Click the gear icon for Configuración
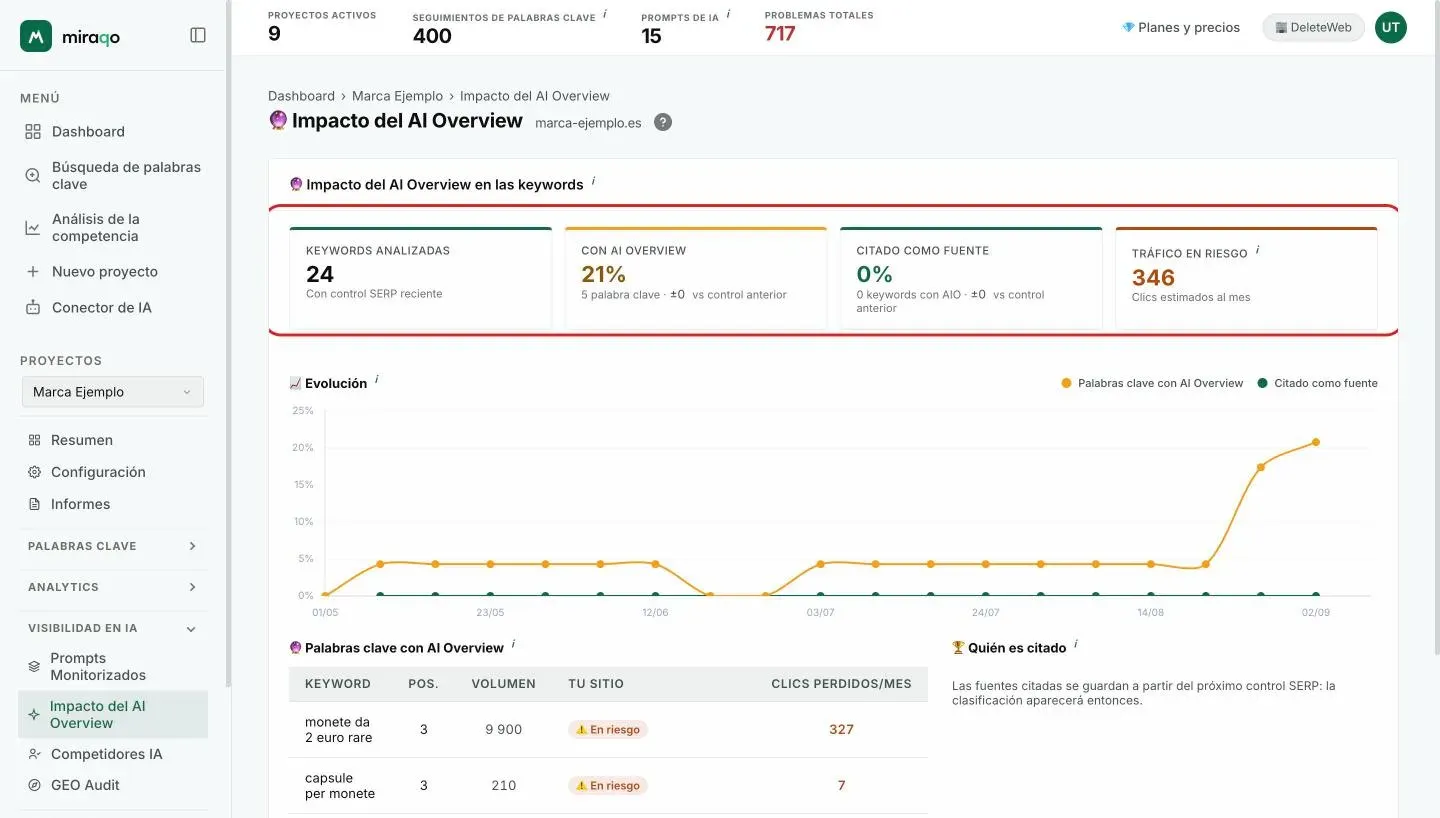The width and height of the screenshot is (1440, 818). (x=35, y=472)
